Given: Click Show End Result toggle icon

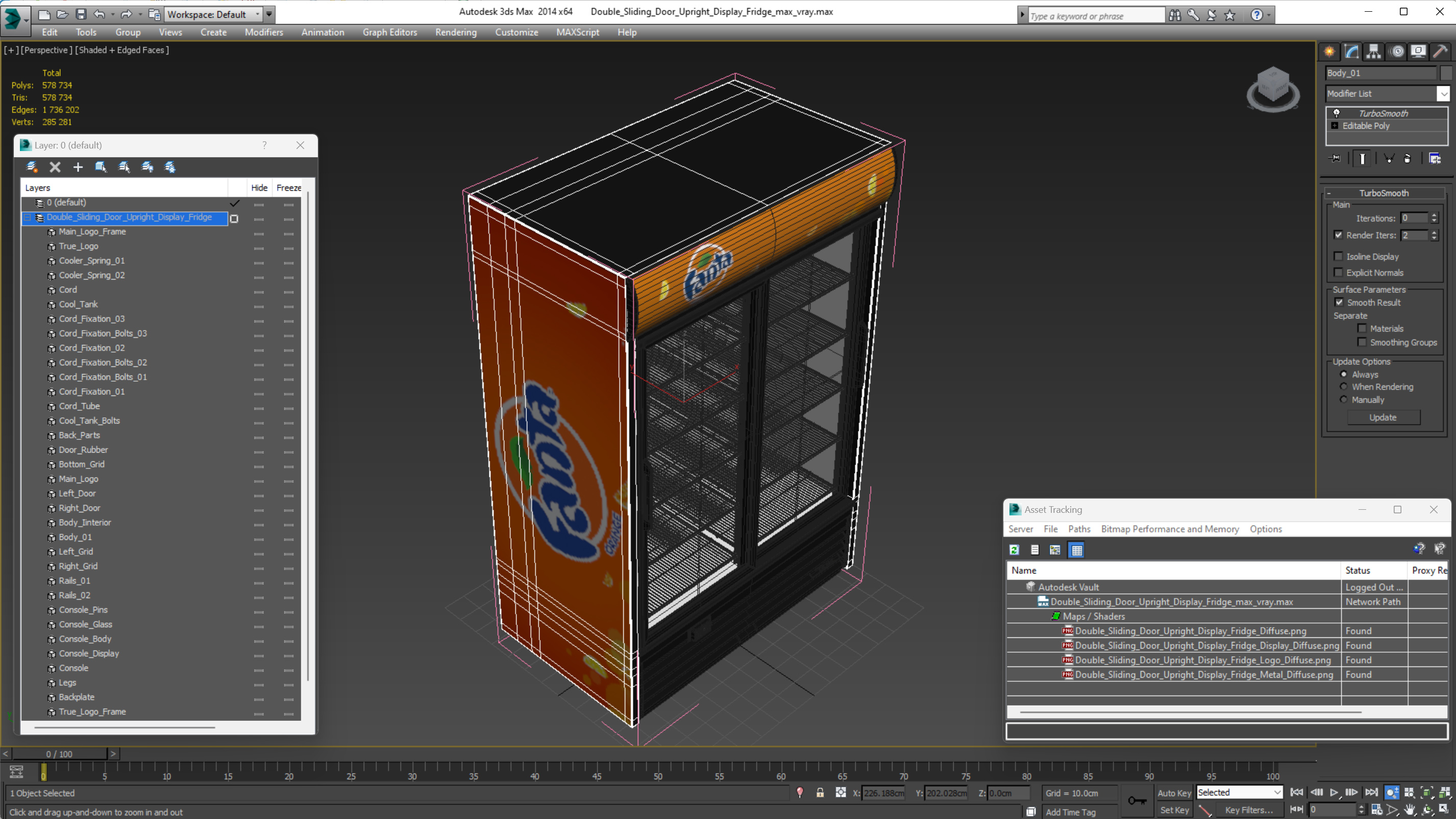Looking at the screenshot, I should (x=1363, y=158).
